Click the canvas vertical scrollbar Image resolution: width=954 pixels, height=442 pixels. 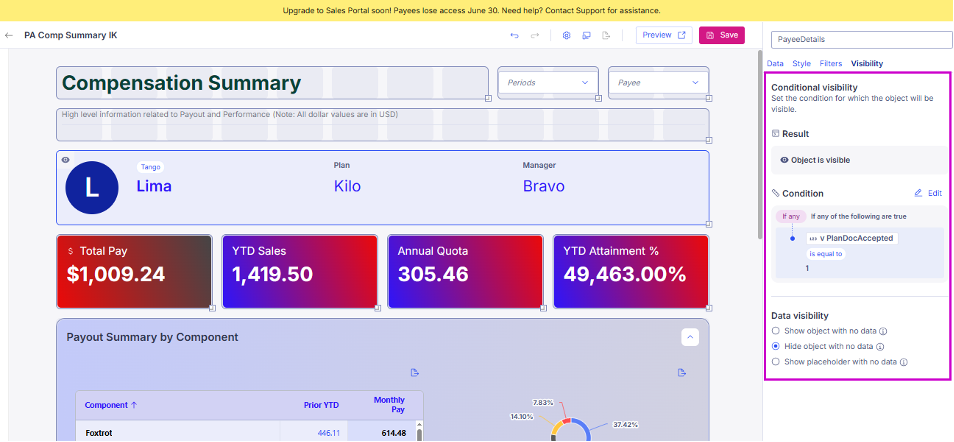pyautogui.click(x=760, y=144)
